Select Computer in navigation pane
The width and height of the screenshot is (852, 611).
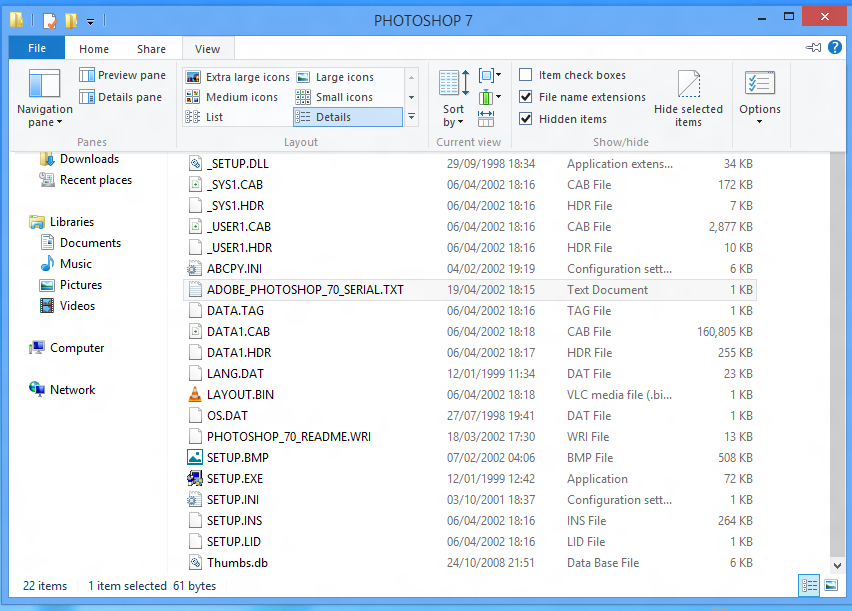(66, 348)
